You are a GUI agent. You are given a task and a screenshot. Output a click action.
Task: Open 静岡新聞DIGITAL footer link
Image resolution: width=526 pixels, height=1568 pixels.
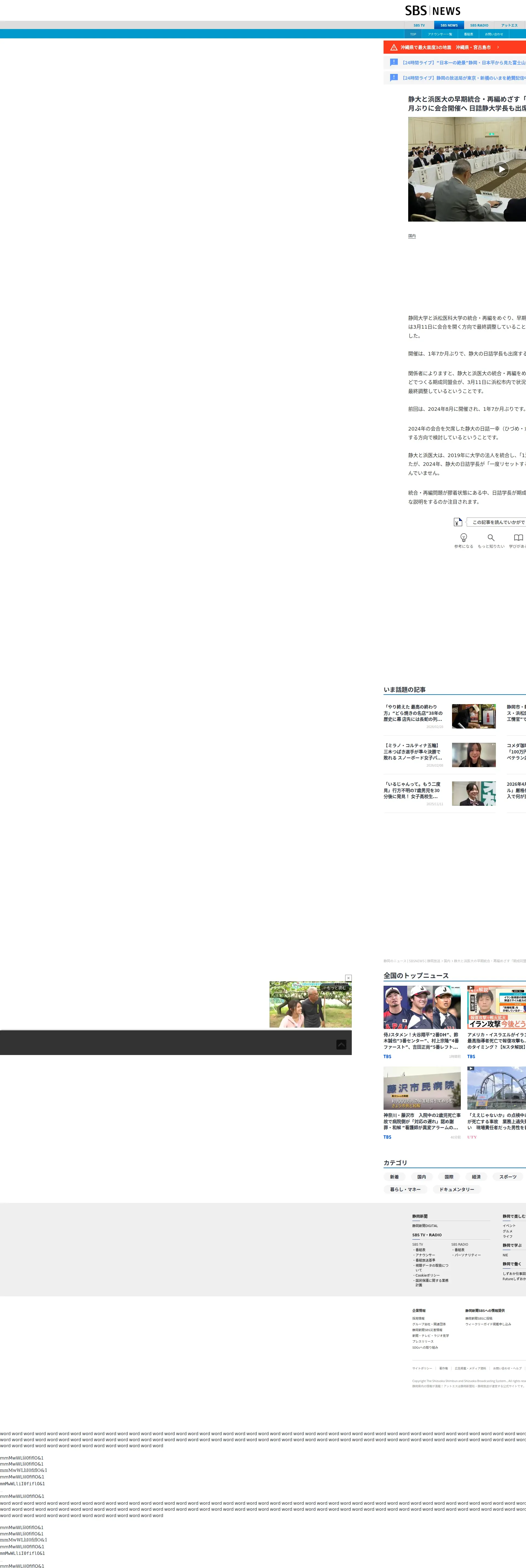[425, 1226]
